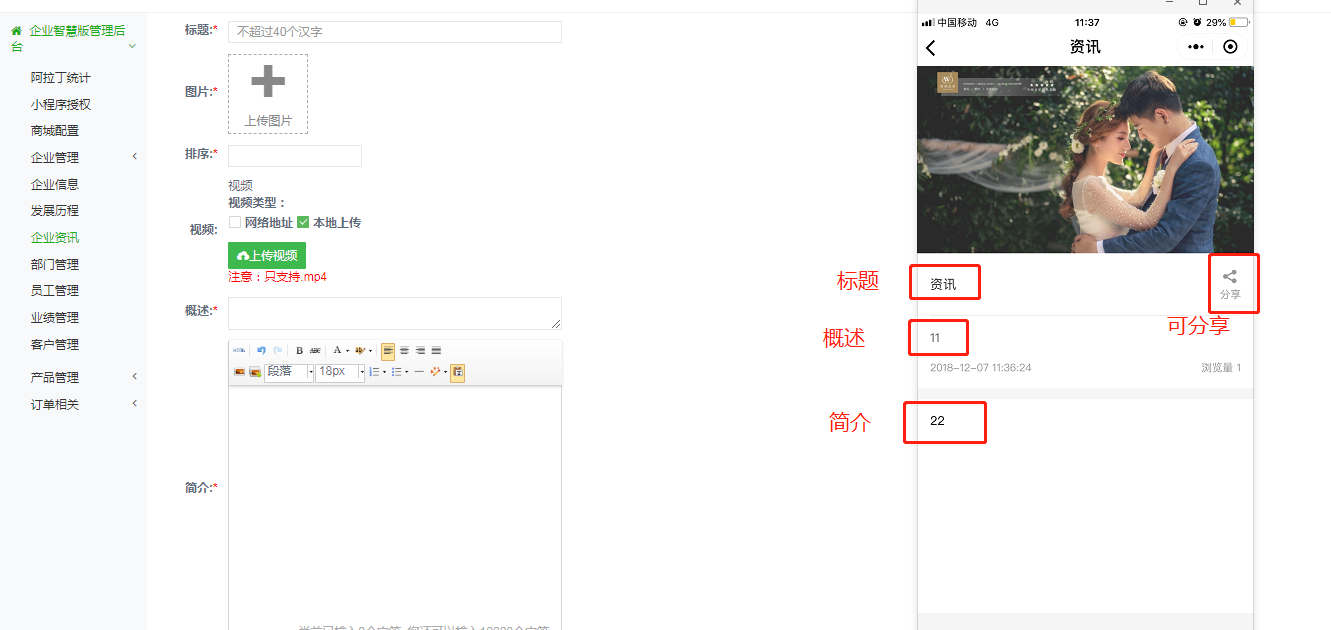The height and width of the screenshot is (630, 1331).
Task: Center-align the text in the editor
Action: click(404, 350)
